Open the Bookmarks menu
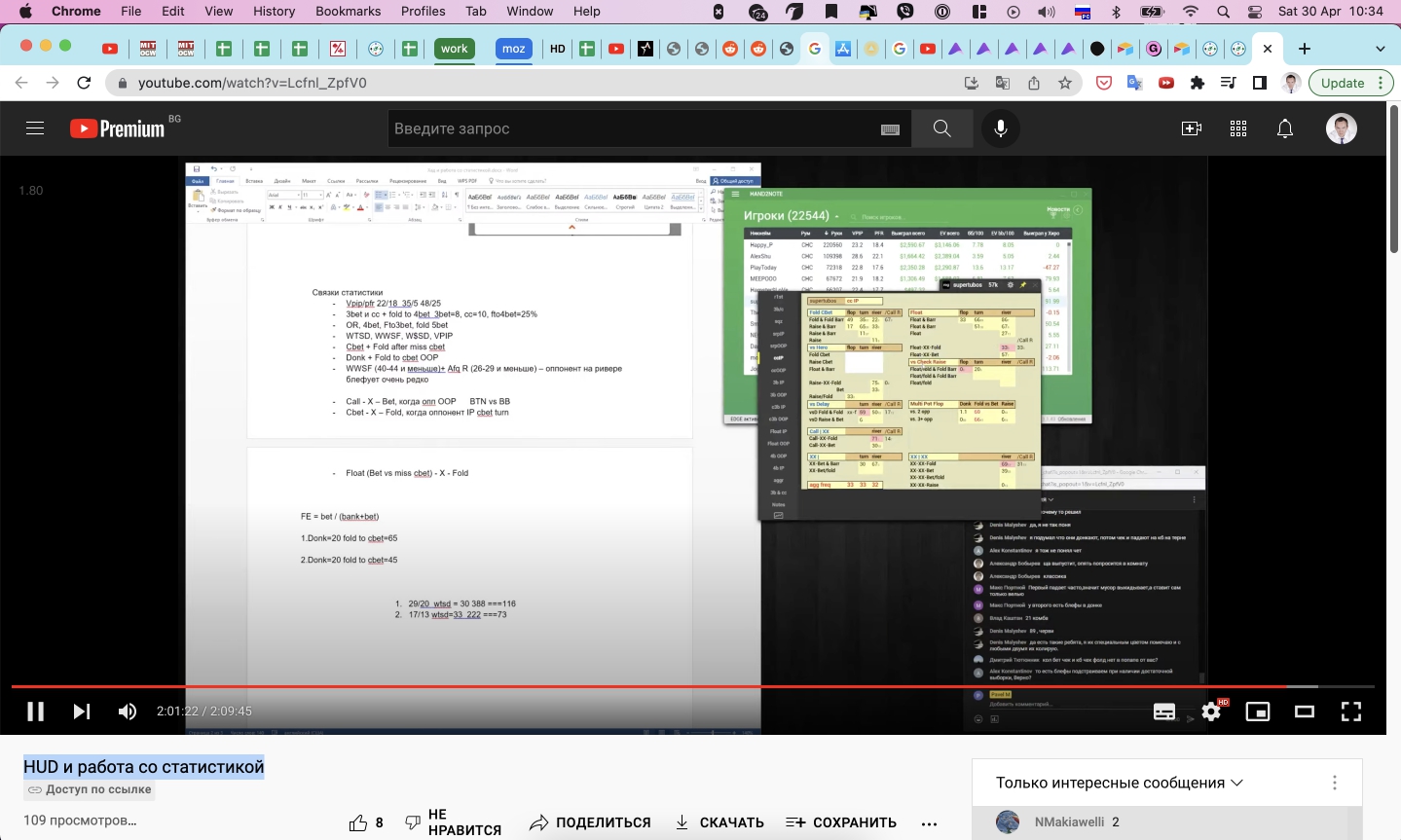Image resolution: width=1401 pixels, height=840 pixels. (348, 12)
